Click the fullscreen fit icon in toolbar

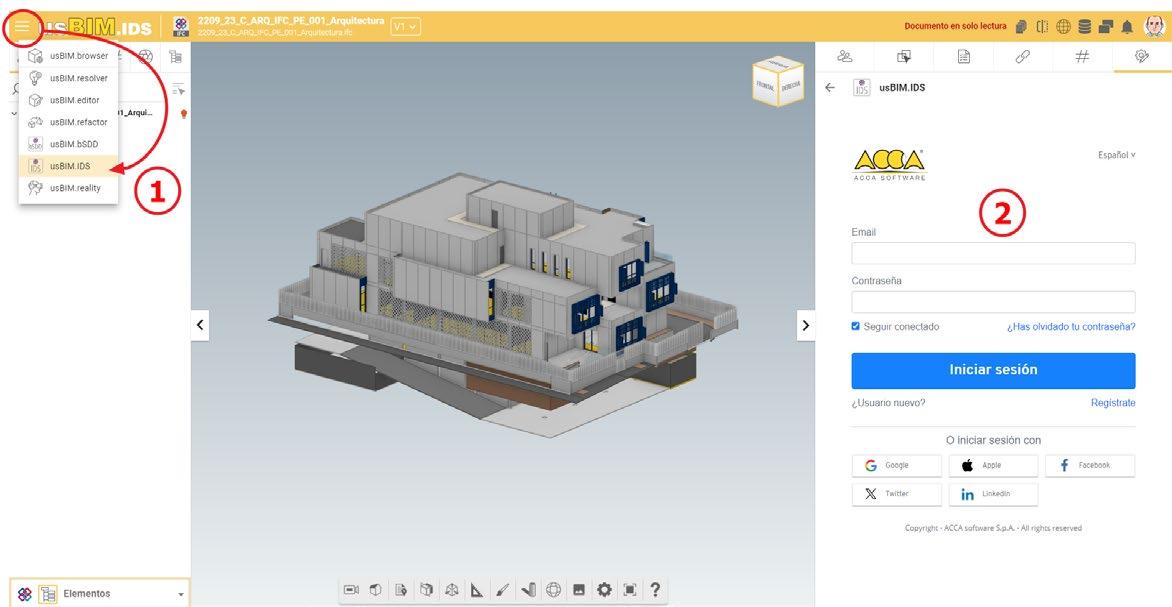point(630,590)
